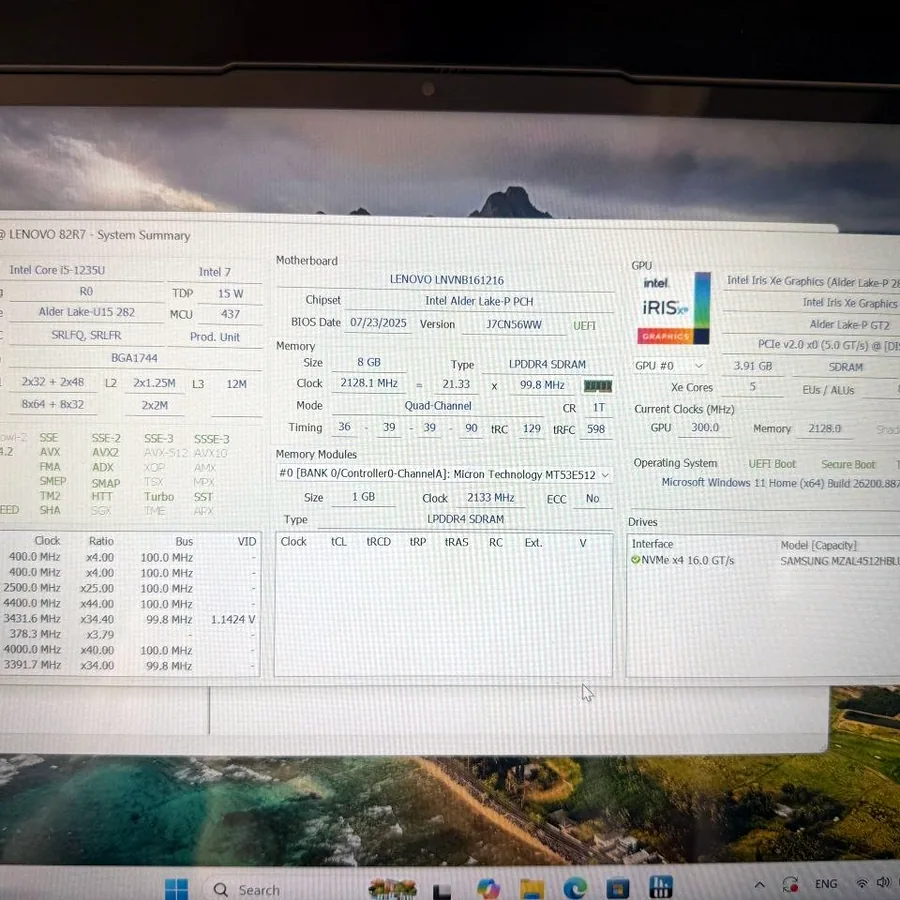Launch Copilot from the taskbar

[x=488, y=889]
